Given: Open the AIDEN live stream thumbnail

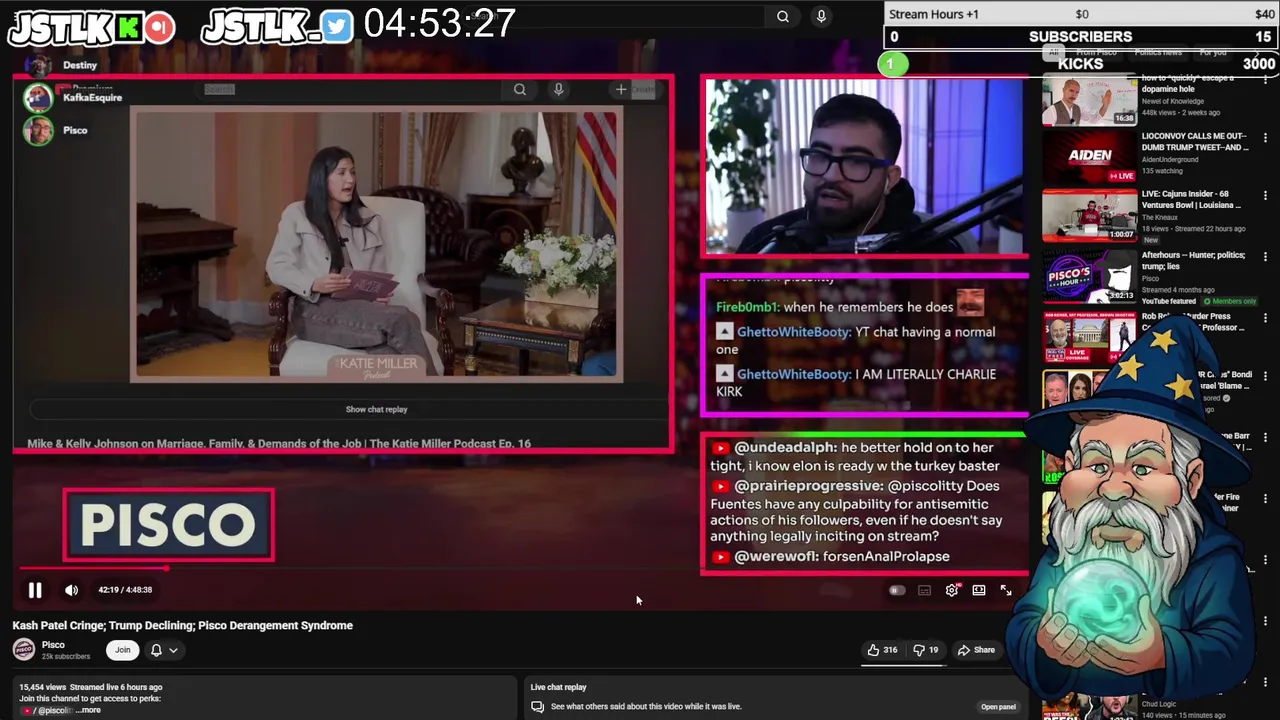Looking at the screenshot, I should click(x=1089, y=157).
